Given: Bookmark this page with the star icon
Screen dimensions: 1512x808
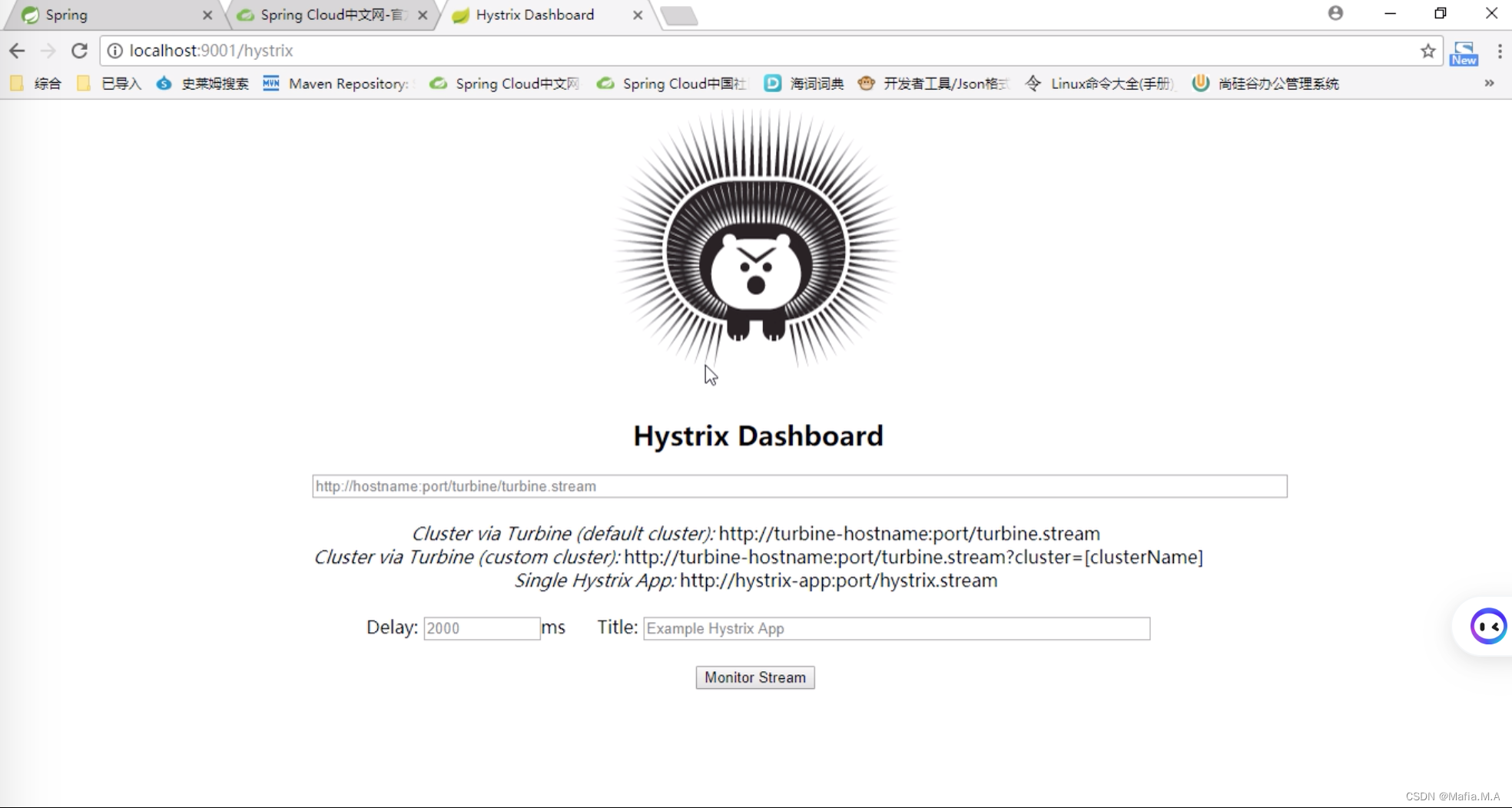Looking at the screenshot, I should coord(1427,51).
